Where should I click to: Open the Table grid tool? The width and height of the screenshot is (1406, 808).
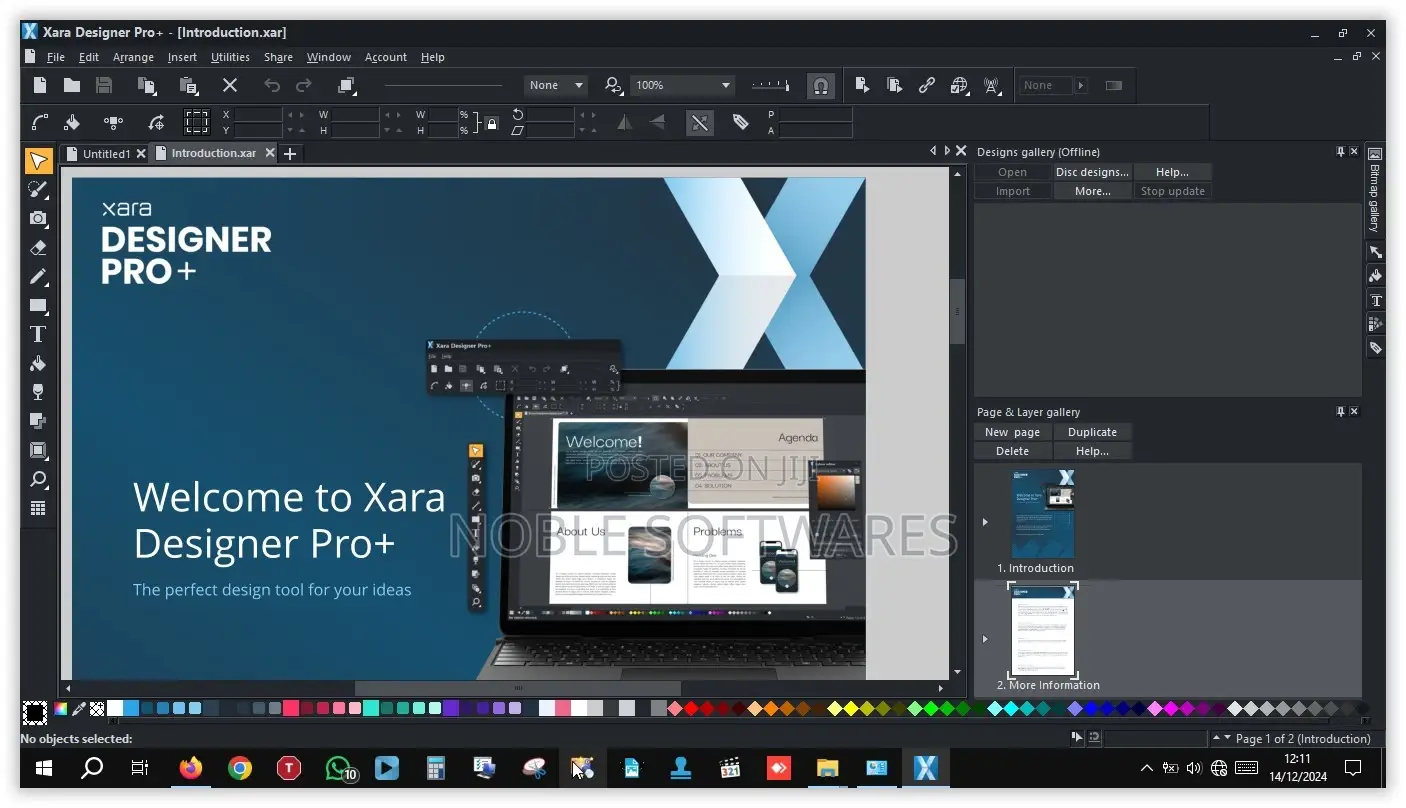click(38, 508)
